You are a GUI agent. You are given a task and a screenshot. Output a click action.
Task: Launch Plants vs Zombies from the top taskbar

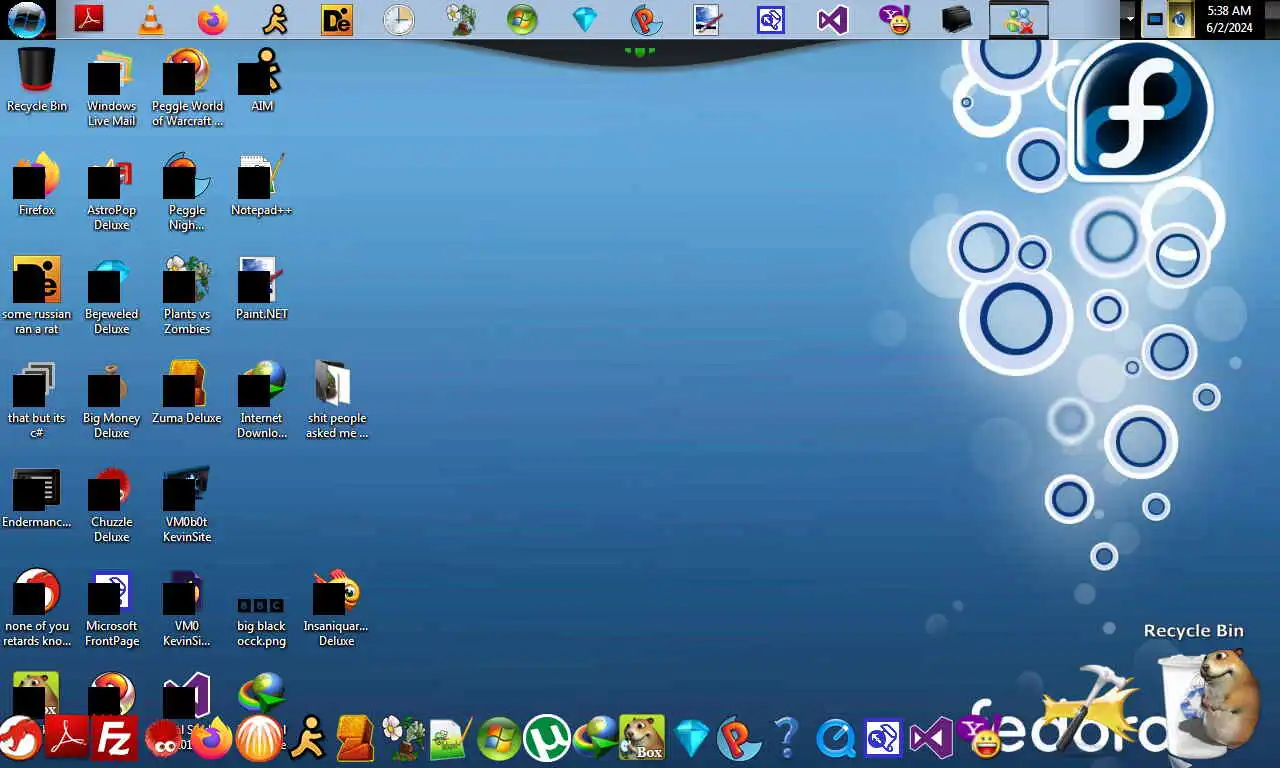461,19
